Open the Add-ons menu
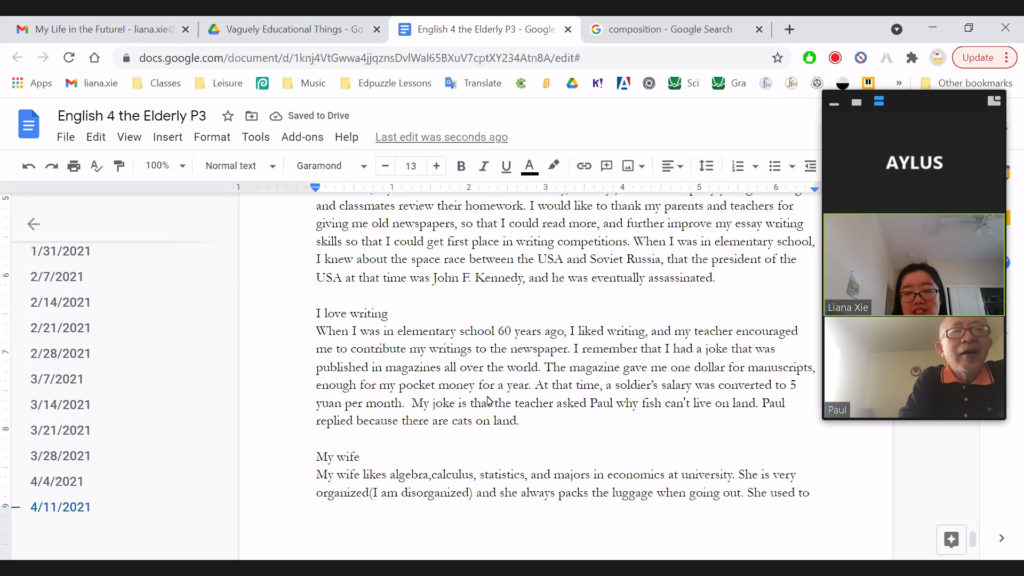The width and height of the screenshot is (1024, 576). point(302,137)
